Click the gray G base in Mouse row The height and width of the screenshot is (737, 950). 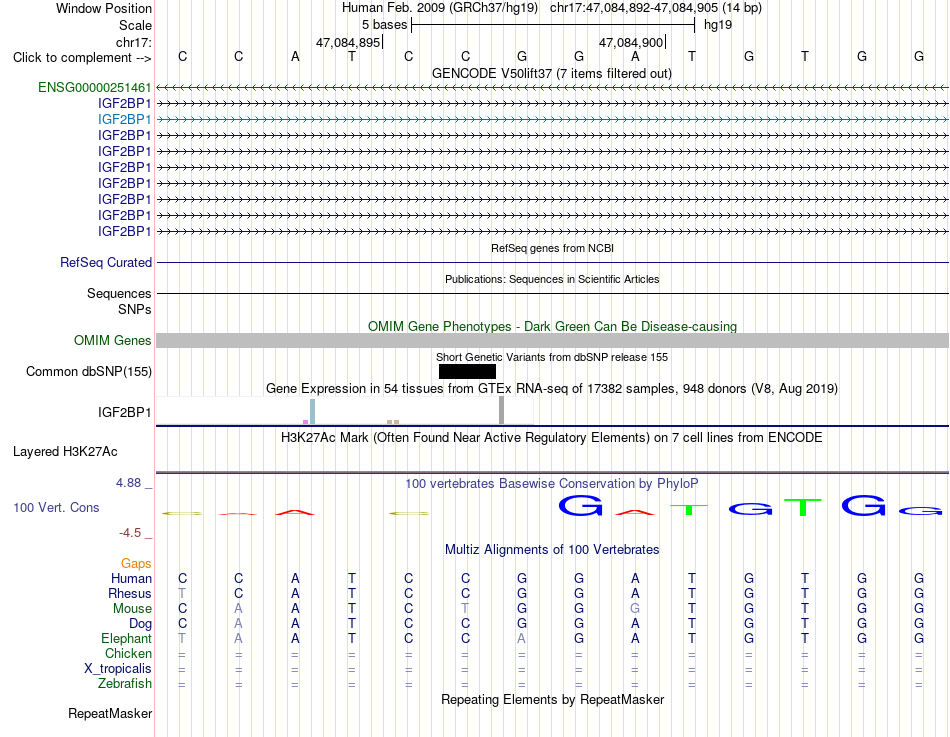(x=635, y=609)
